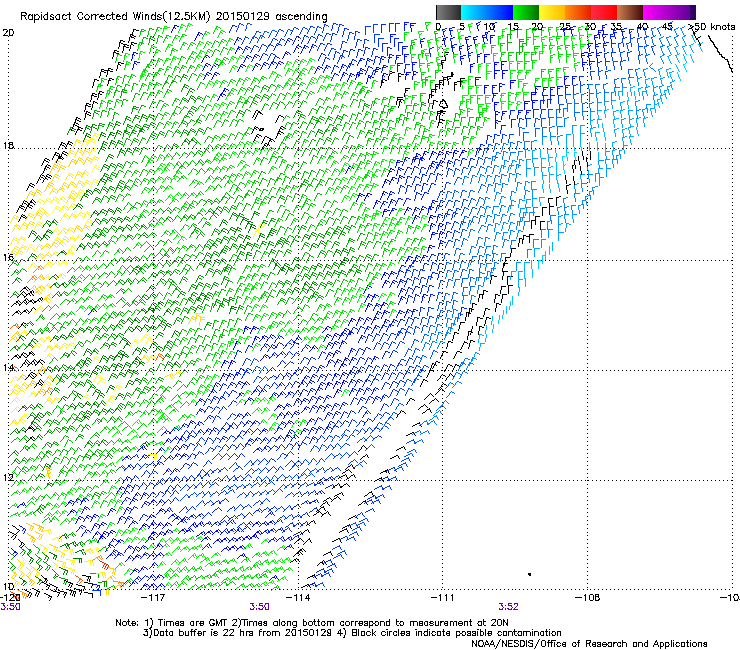Click the chart title "Rapidscat Corrected Winds(12.5KM)"

point(115,17)
